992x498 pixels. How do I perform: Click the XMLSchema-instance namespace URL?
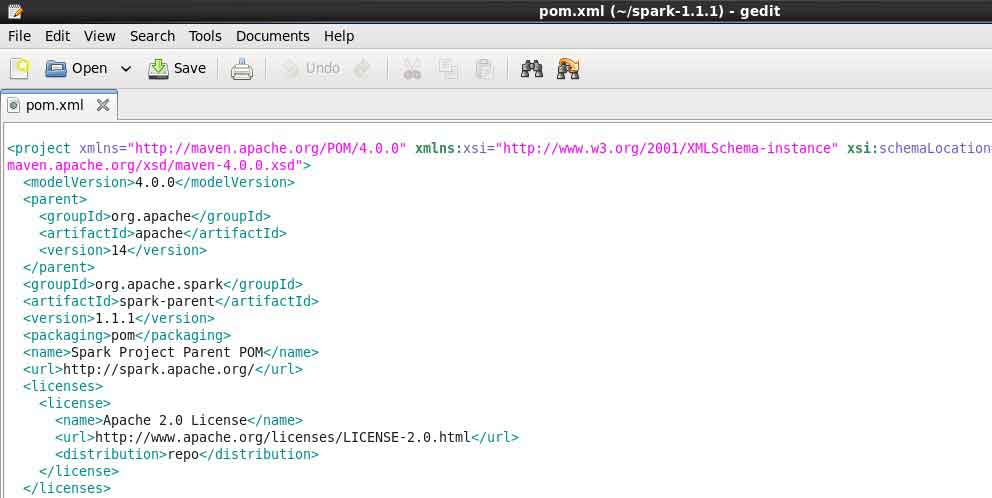[667, 148]
